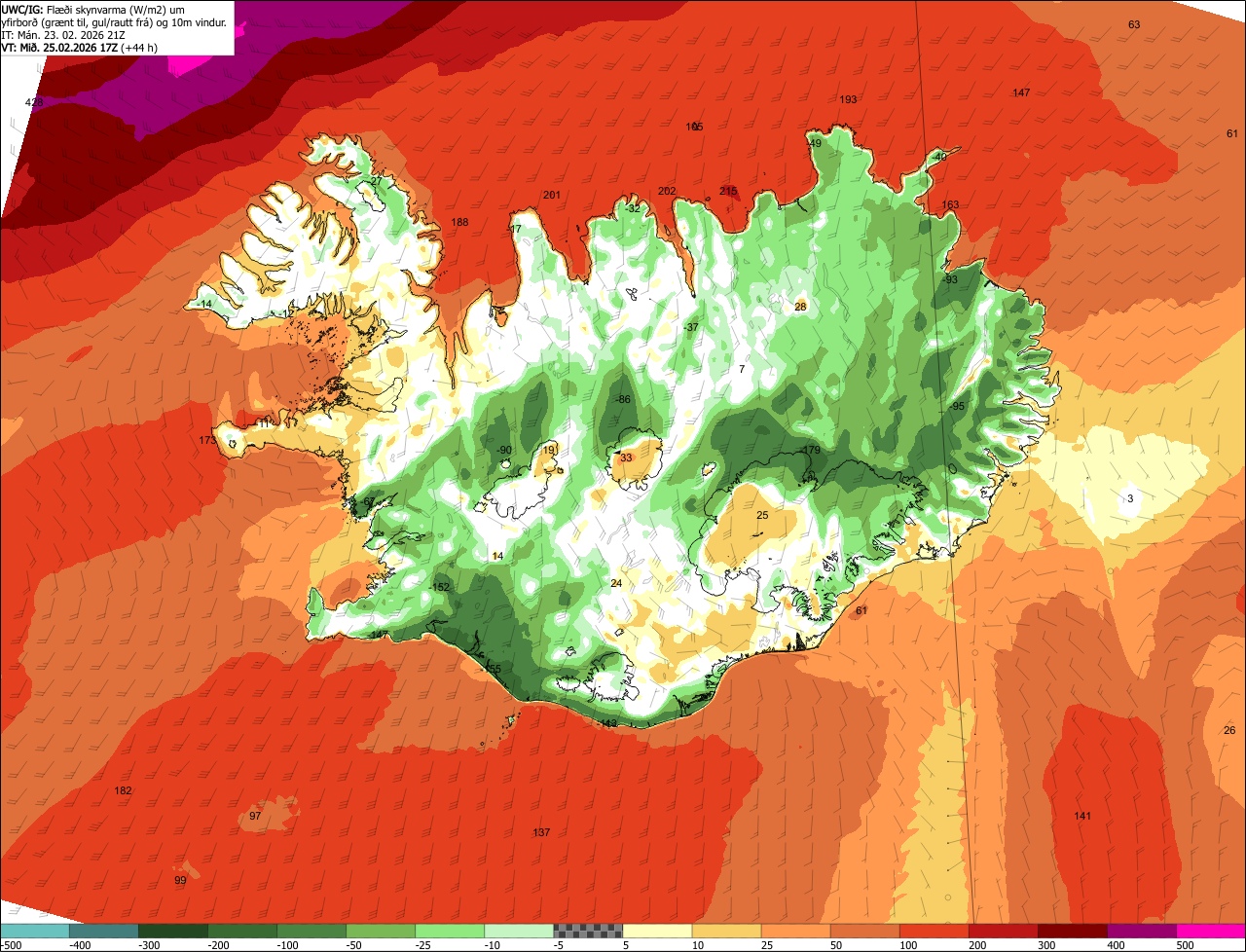Image resolution: width=1246 pixels, height=952 pixels.
Task: Click the '141' value in the southeast ocean
Action: [x=1082, y=816]
